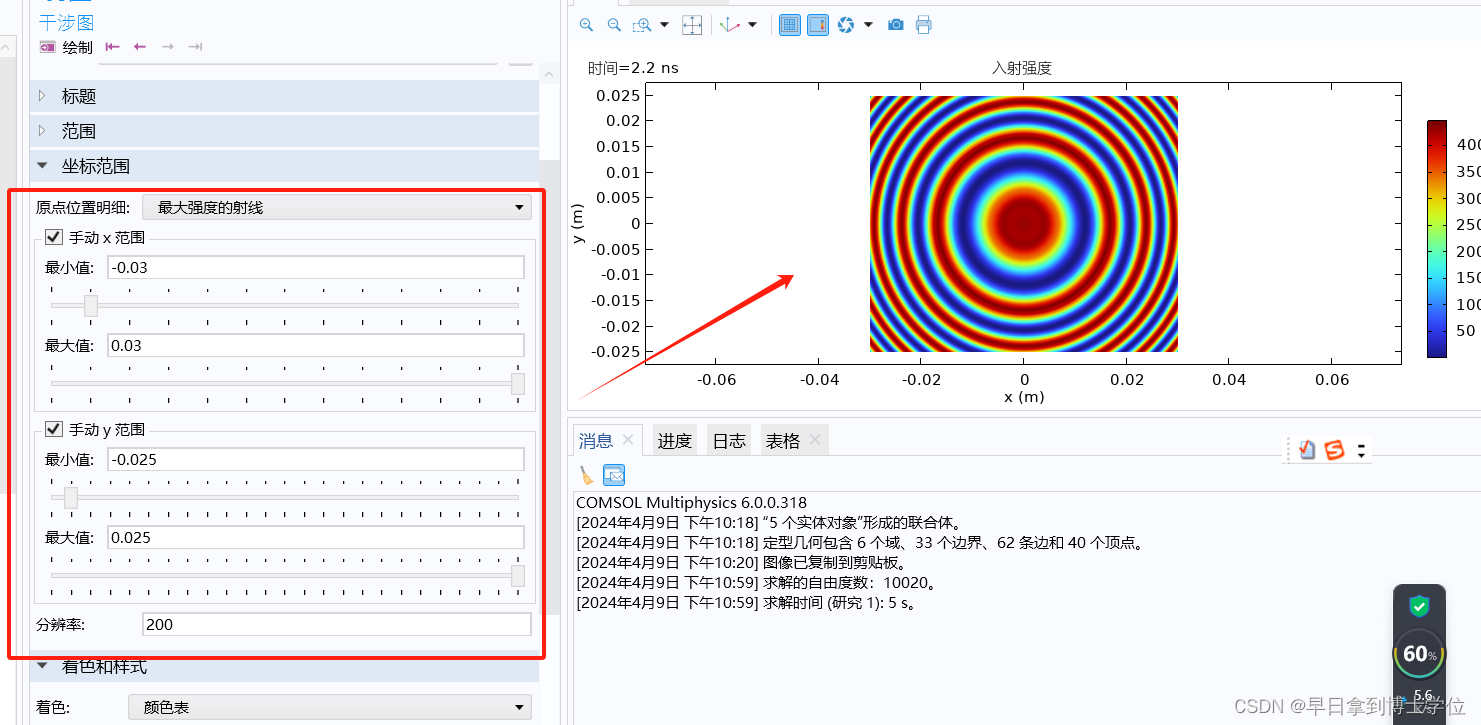This screenshot has height=725, width=1481.
Task: Click the y maximum slider handle
Action: tap(517, 575)
